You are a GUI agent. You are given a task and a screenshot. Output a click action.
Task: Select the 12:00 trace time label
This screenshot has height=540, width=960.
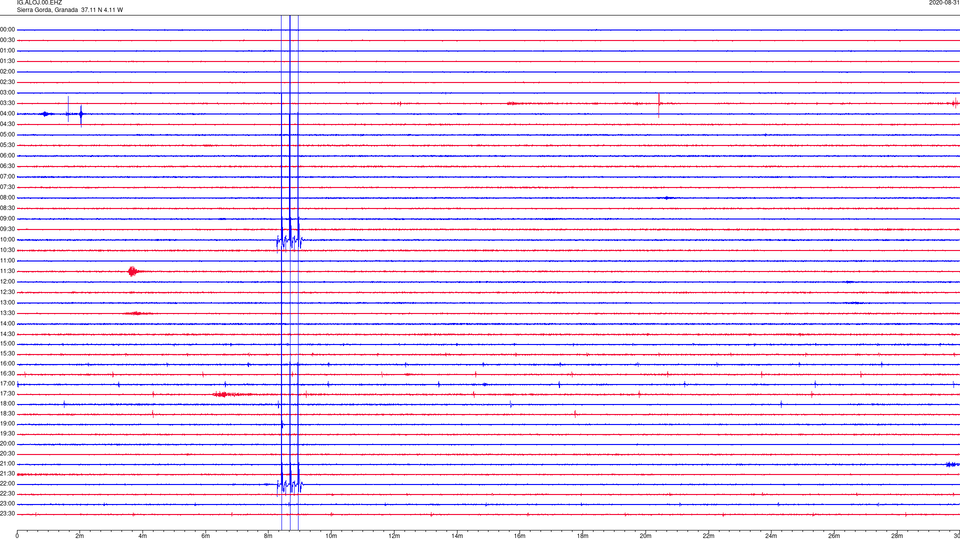point(7,281)
